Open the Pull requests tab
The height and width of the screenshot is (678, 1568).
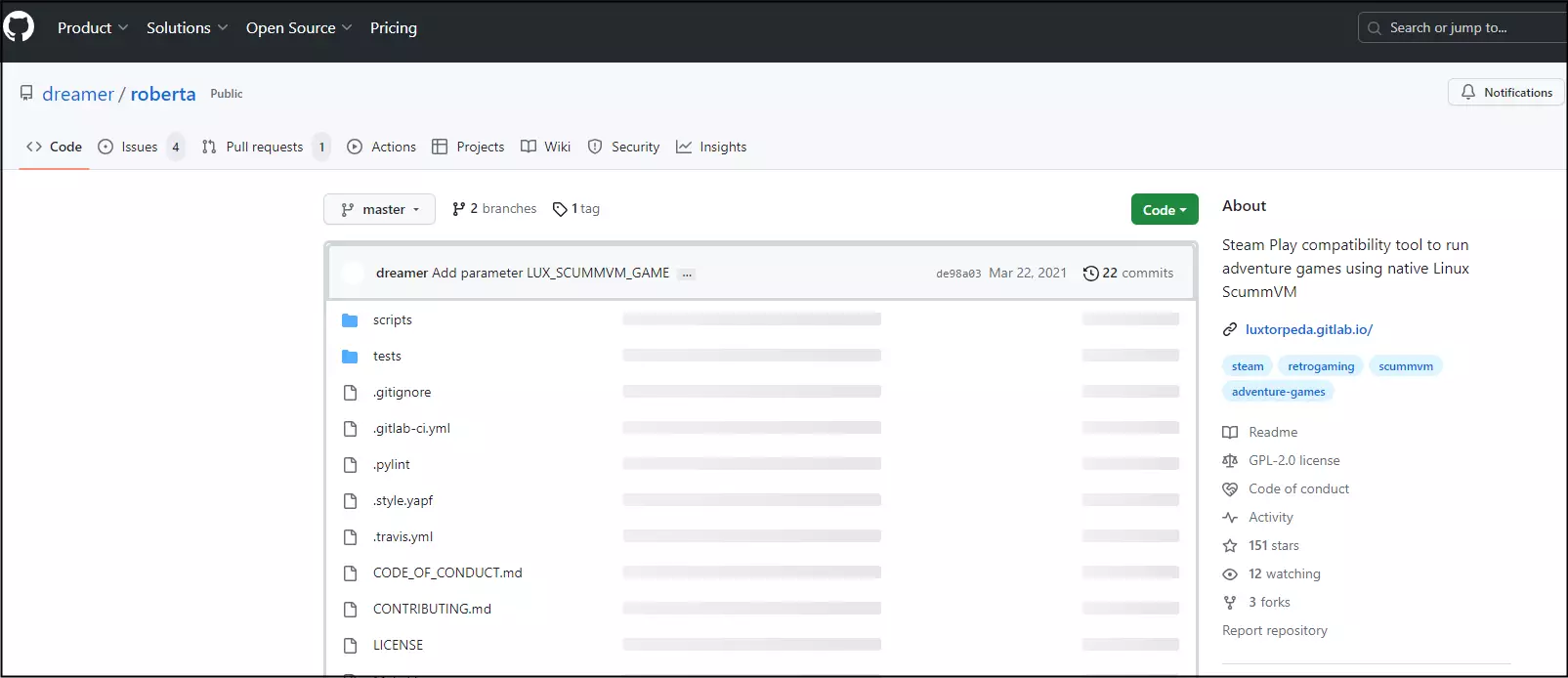pyautogui.click(x=264, y=147)
